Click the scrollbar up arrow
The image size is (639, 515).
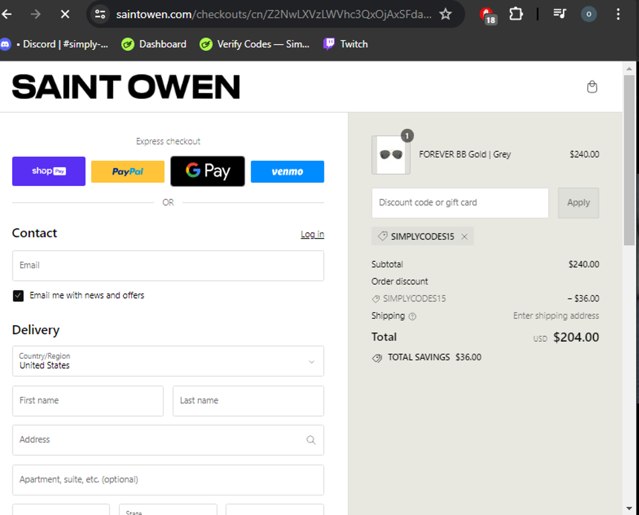pos(630,68)
